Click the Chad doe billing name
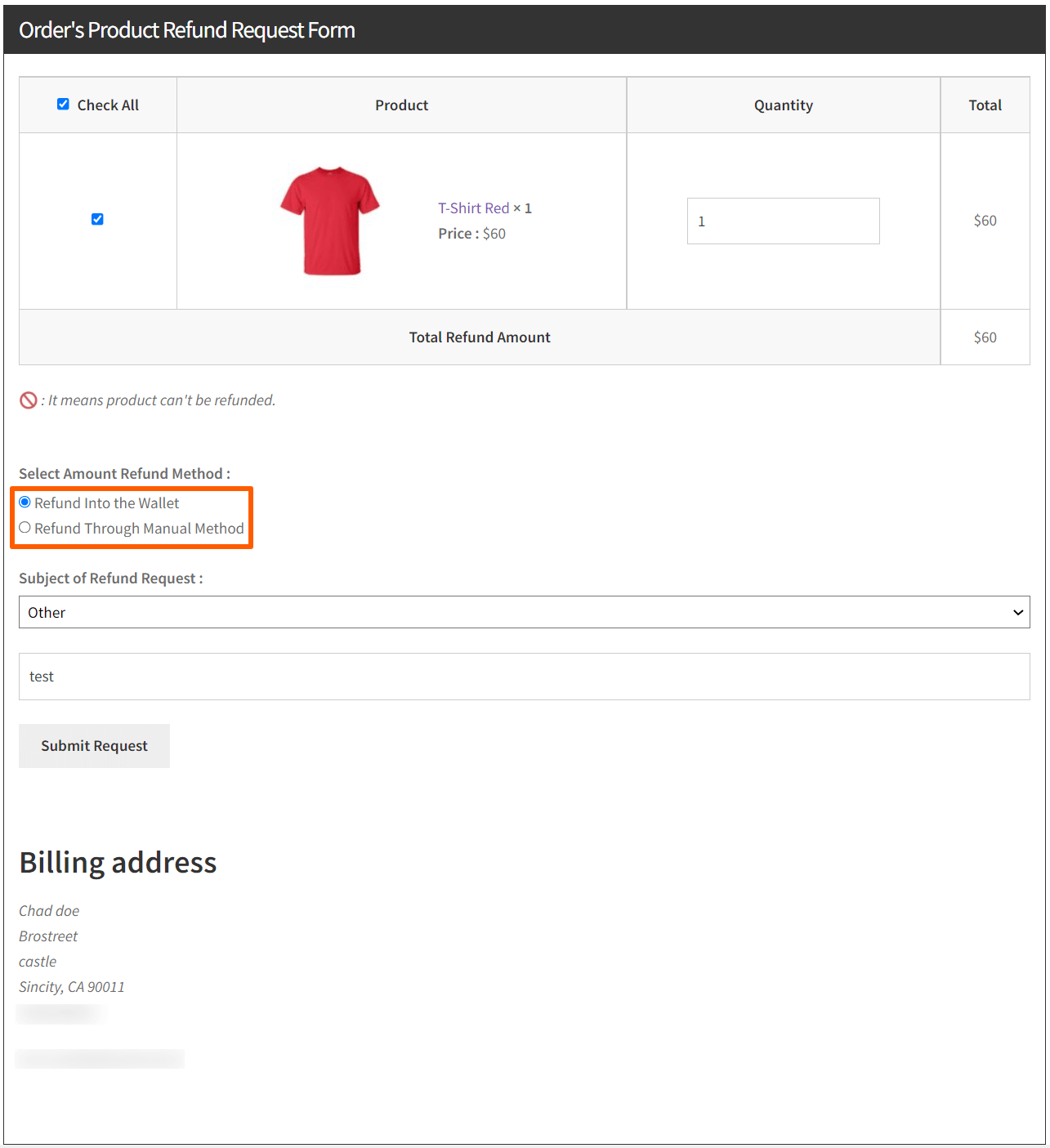This screenshot has width=1050, height=1148. click(x=49, y=911)
